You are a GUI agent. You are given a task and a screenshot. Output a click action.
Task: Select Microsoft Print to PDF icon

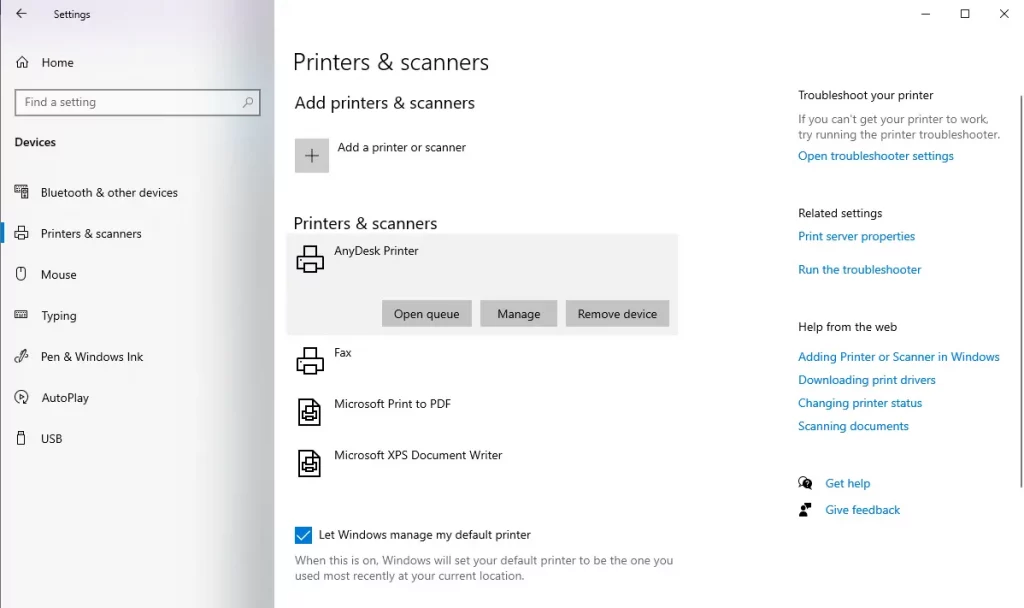coord(309,412)
